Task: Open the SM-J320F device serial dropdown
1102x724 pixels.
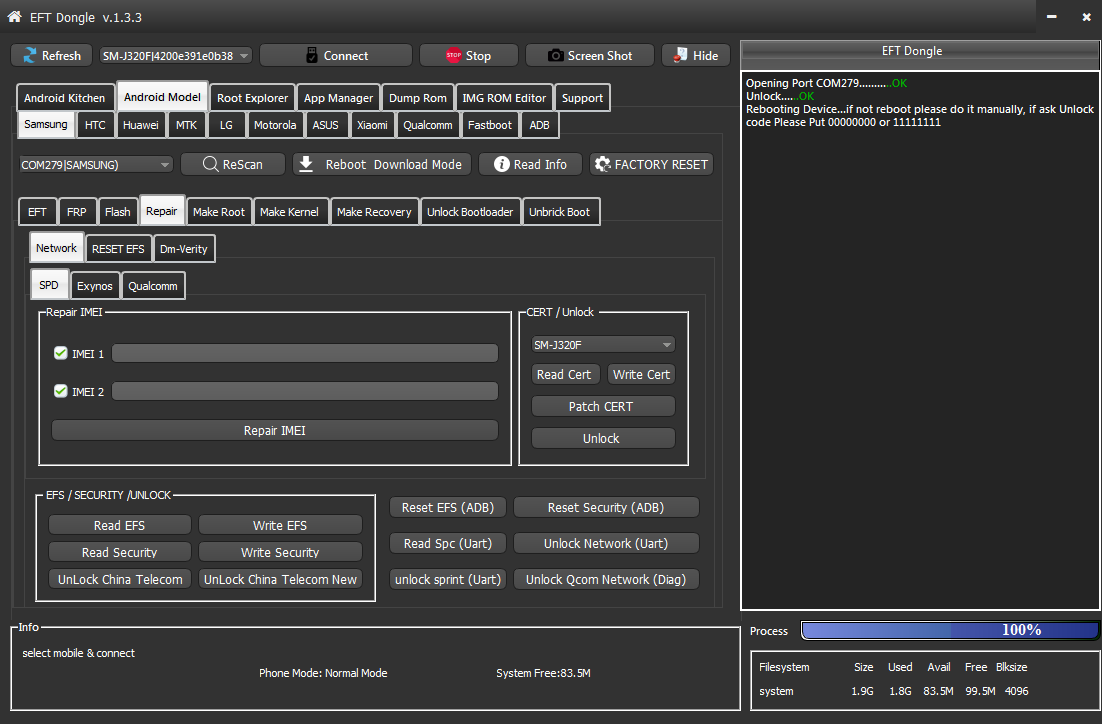Action: [176, 56]
